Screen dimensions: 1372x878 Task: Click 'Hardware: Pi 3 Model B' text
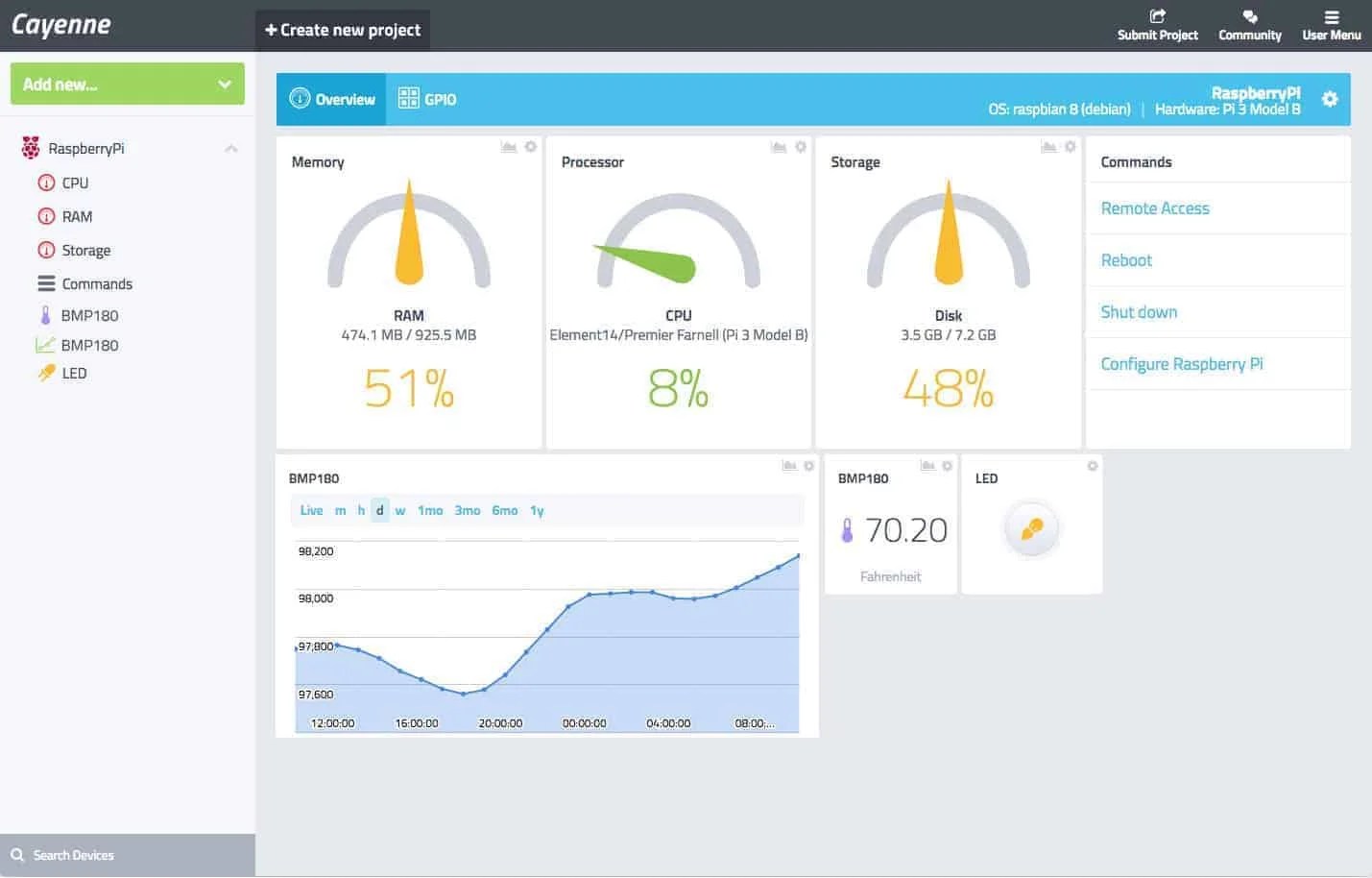click(x=1228, y=110)
